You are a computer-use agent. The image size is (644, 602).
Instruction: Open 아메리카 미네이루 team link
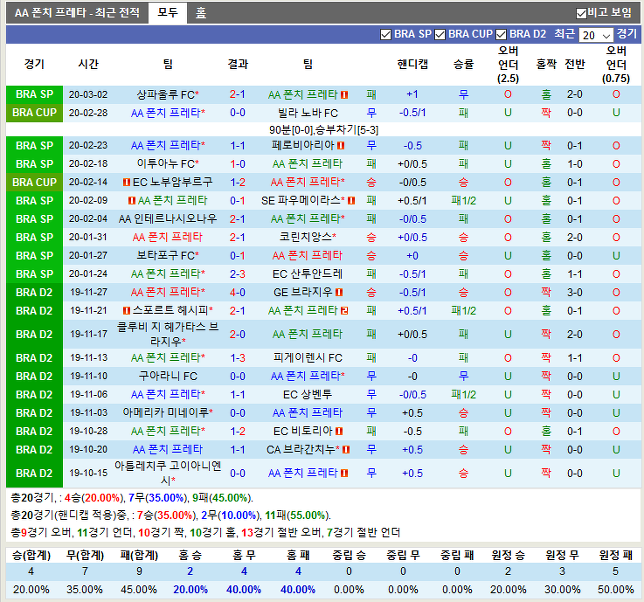click(168, 413)
